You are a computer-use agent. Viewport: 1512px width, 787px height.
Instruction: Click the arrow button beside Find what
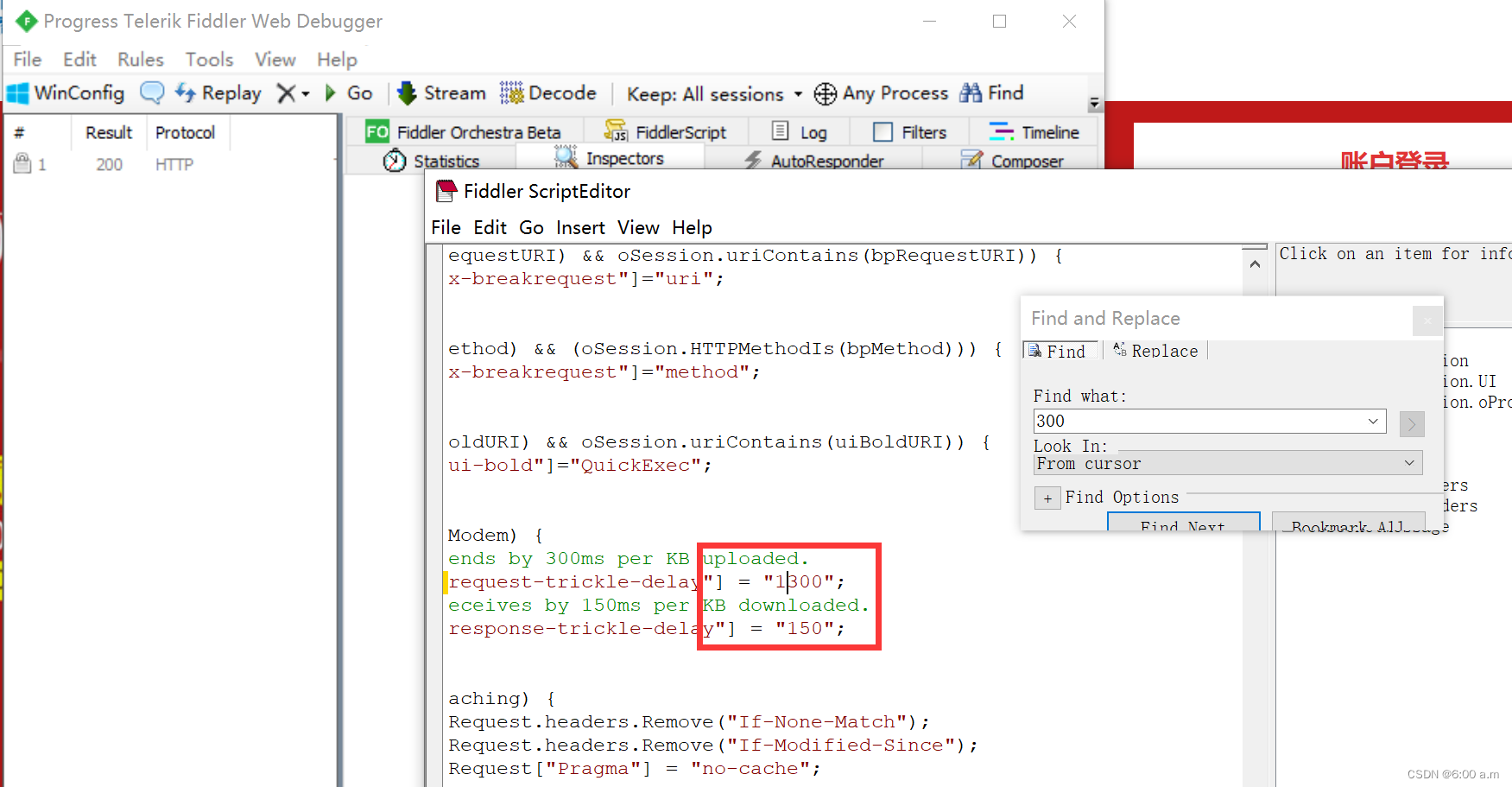tap(1412, 424)
